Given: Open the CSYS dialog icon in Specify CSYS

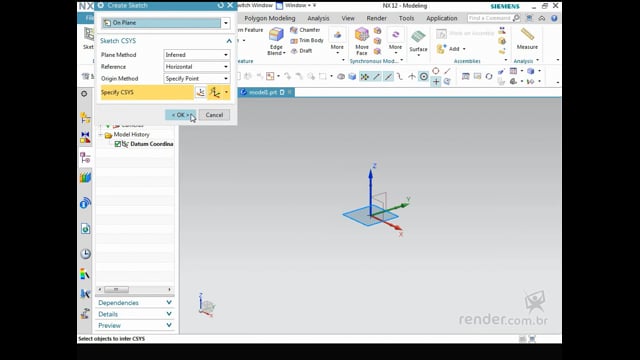Looking at the screenshot, I should click(200, 92).
